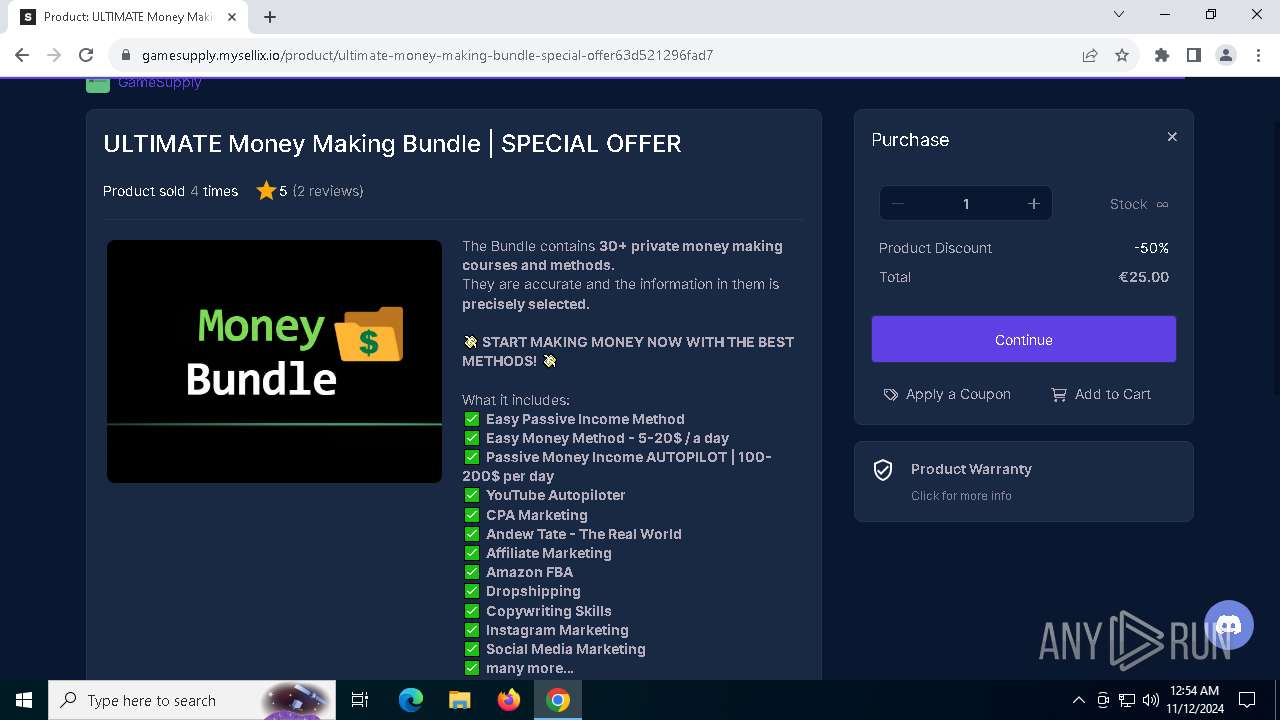Click the Product sold 4 times text
Viewport: 1280px width, 720px height.
[x=171, y=191]
